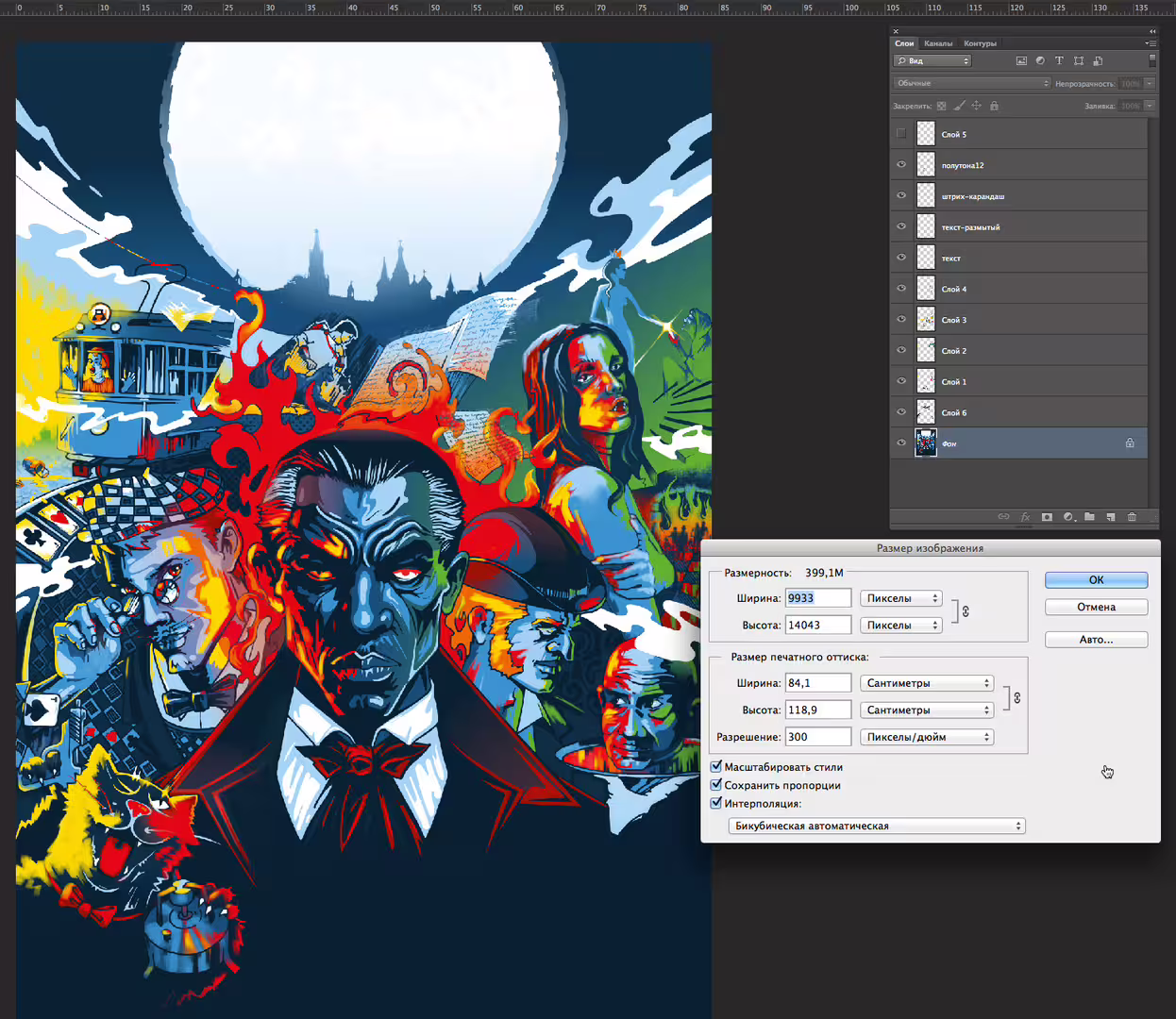Filter layers by pixel layer icon

(x=1021, y=60)
